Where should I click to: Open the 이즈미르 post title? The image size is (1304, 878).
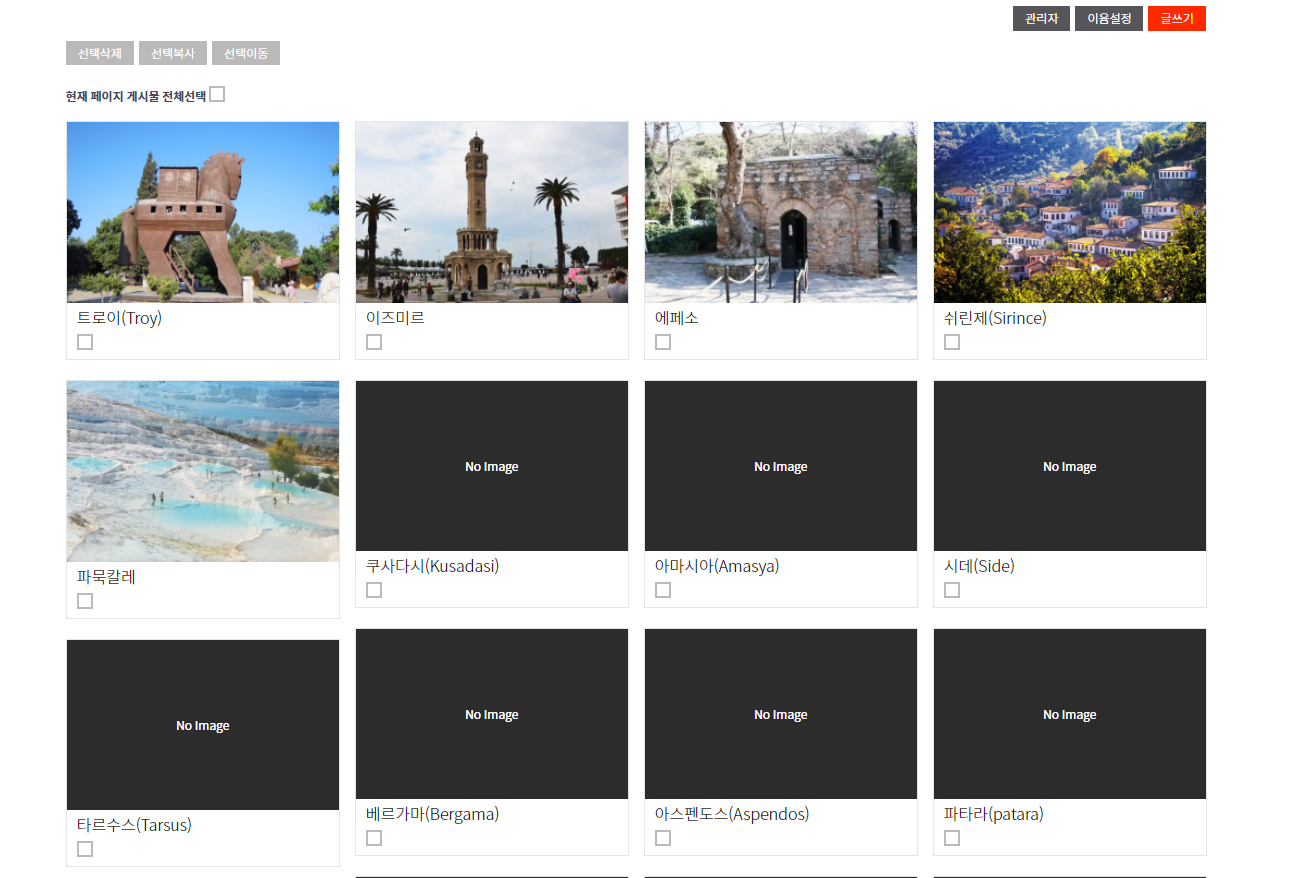pyautogui.click(x=395, y=318)
